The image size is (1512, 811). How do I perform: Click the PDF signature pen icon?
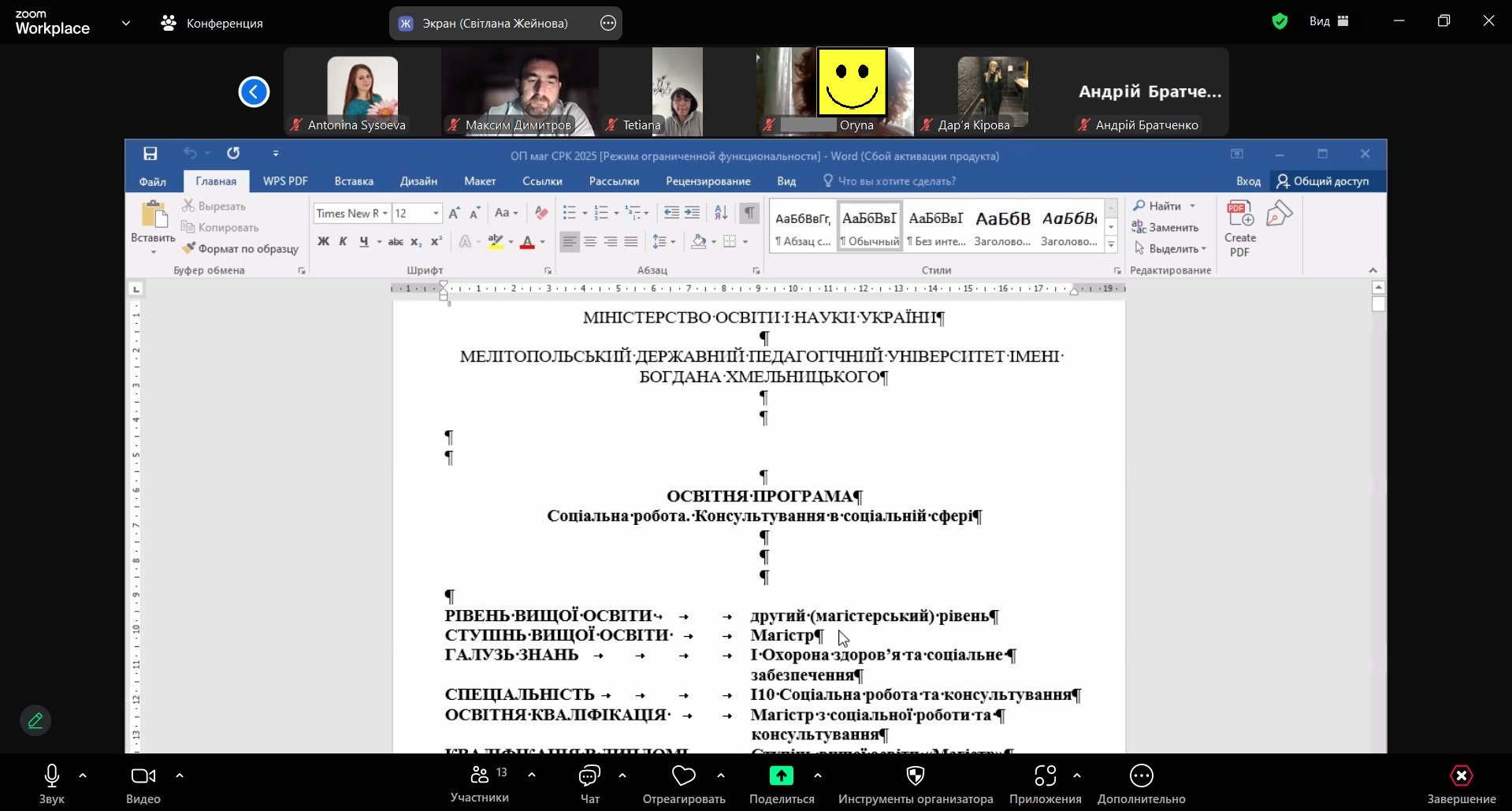[1279, 214]
